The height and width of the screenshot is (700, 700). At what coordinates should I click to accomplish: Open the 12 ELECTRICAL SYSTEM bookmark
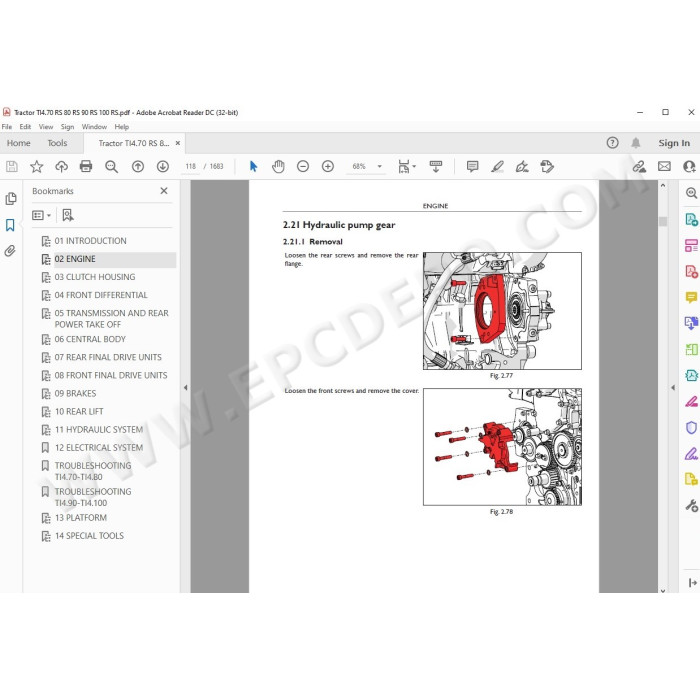coord(99,448)
